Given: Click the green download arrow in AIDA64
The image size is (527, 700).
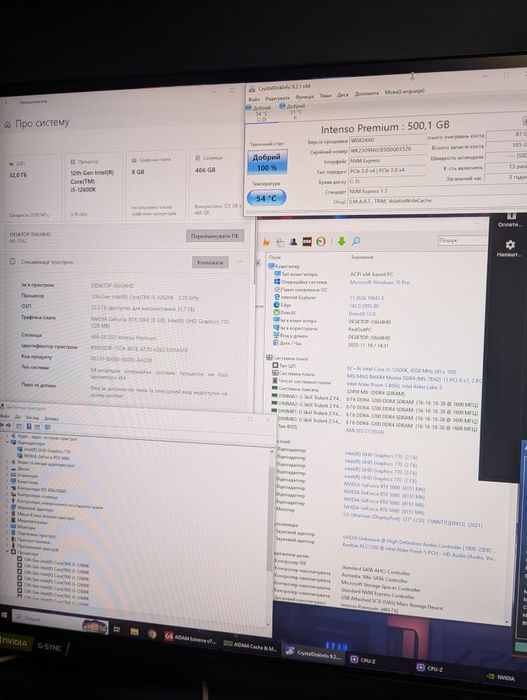Looking at the screenshot, I should [342, 241].
